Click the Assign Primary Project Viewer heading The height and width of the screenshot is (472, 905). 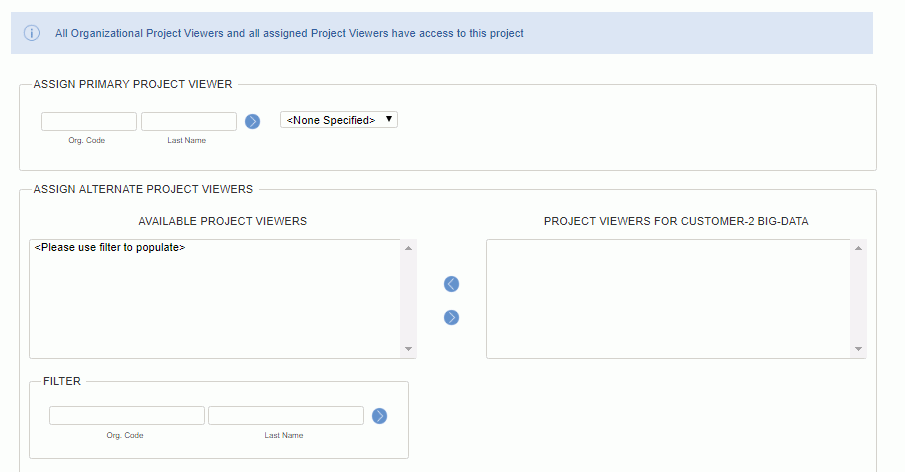pos(133,85)
